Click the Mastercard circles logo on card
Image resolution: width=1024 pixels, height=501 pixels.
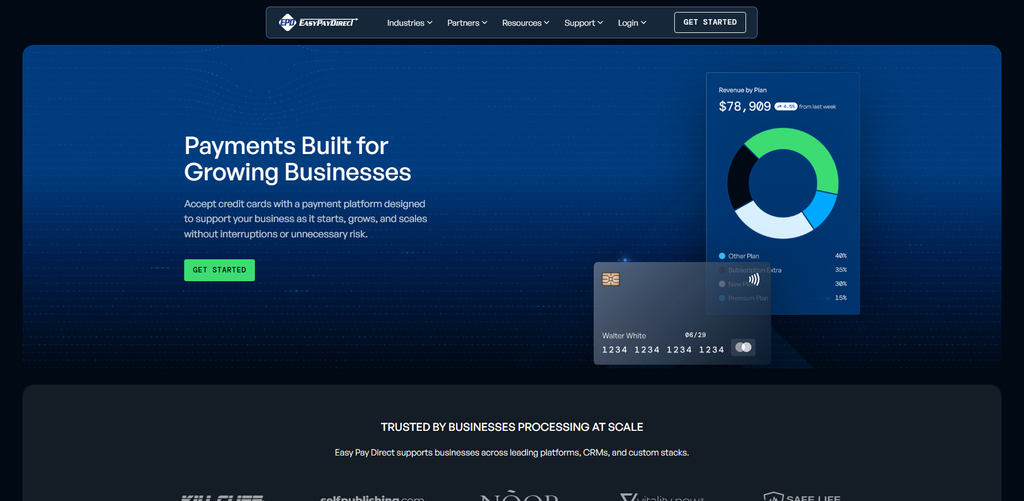click(743, 347)
